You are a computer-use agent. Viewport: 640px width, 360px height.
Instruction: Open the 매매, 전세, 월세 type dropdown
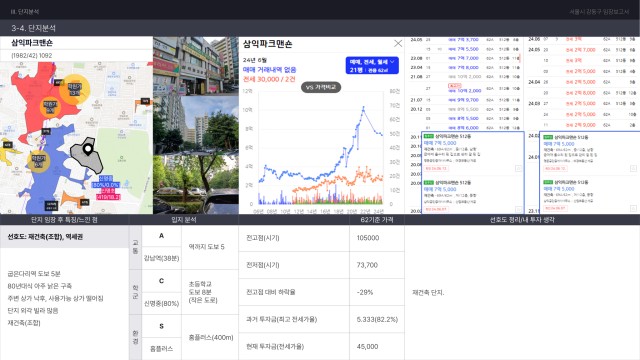click(x=372, y=65)
